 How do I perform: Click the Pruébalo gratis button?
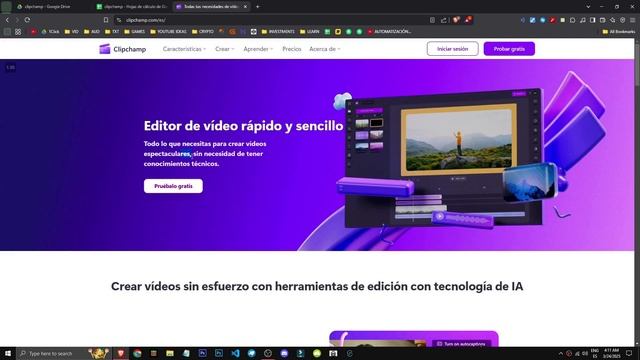tap(173, 186)
